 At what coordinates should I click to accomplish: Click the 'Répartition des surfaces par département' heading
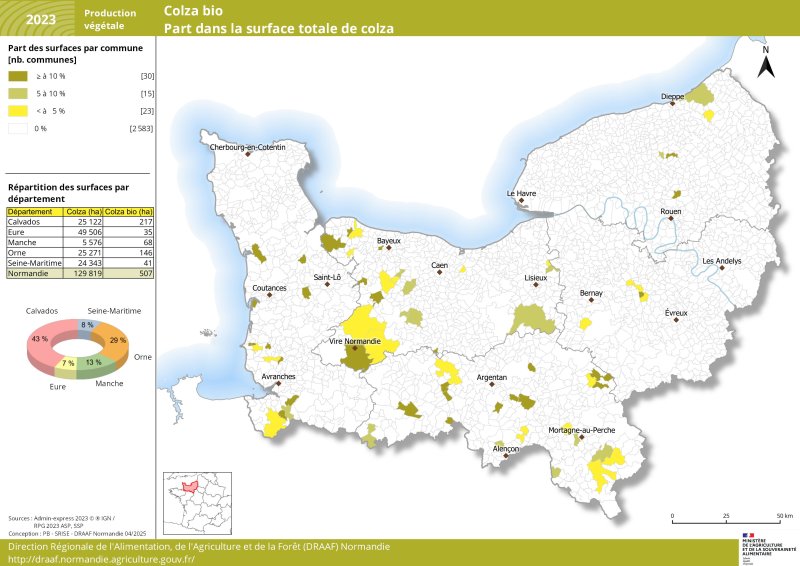pyautogui.click(x=68, y=193)
